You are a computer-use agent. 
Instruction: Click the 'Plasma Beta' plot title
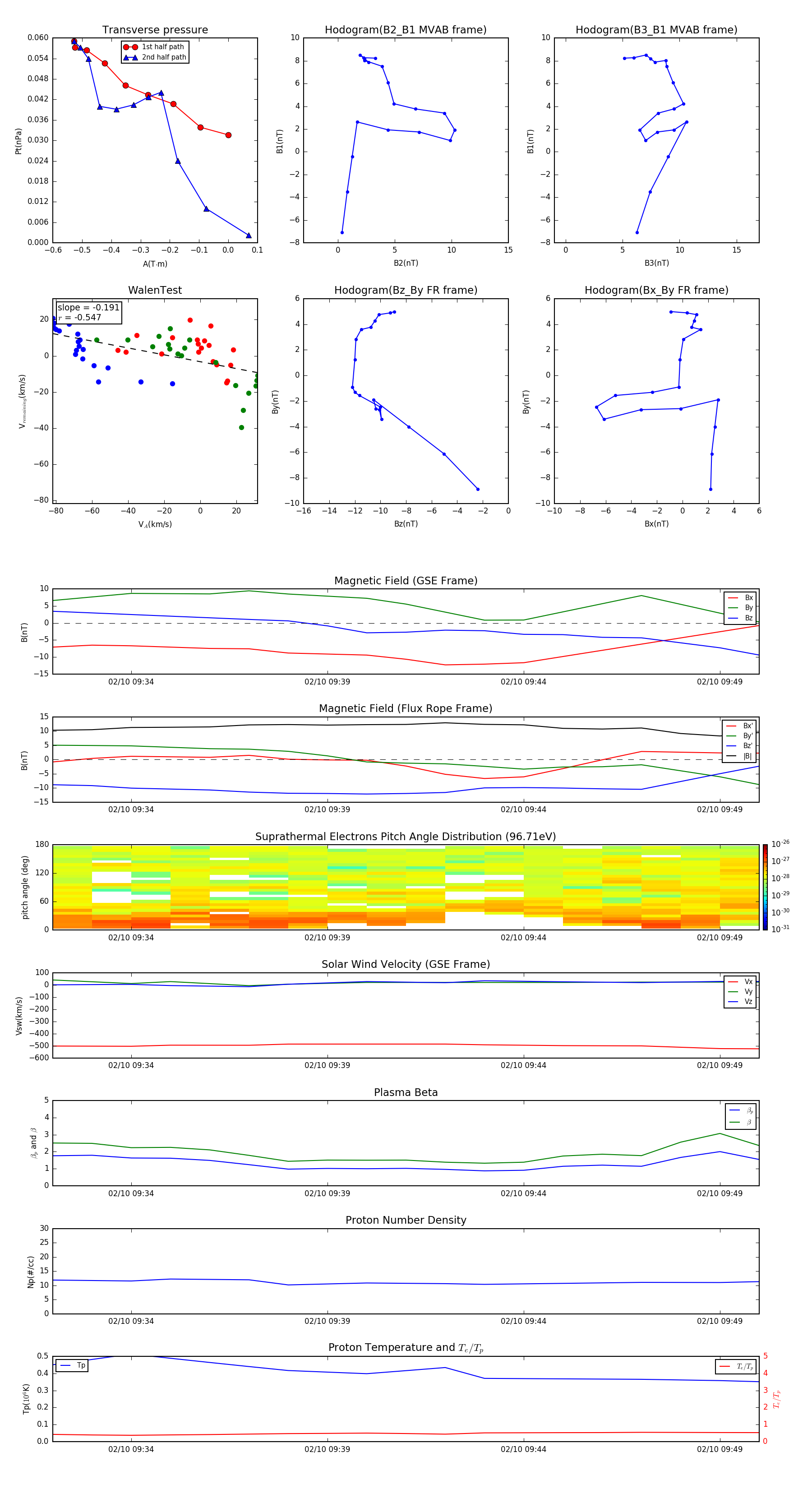click(x=406, y=1092)
